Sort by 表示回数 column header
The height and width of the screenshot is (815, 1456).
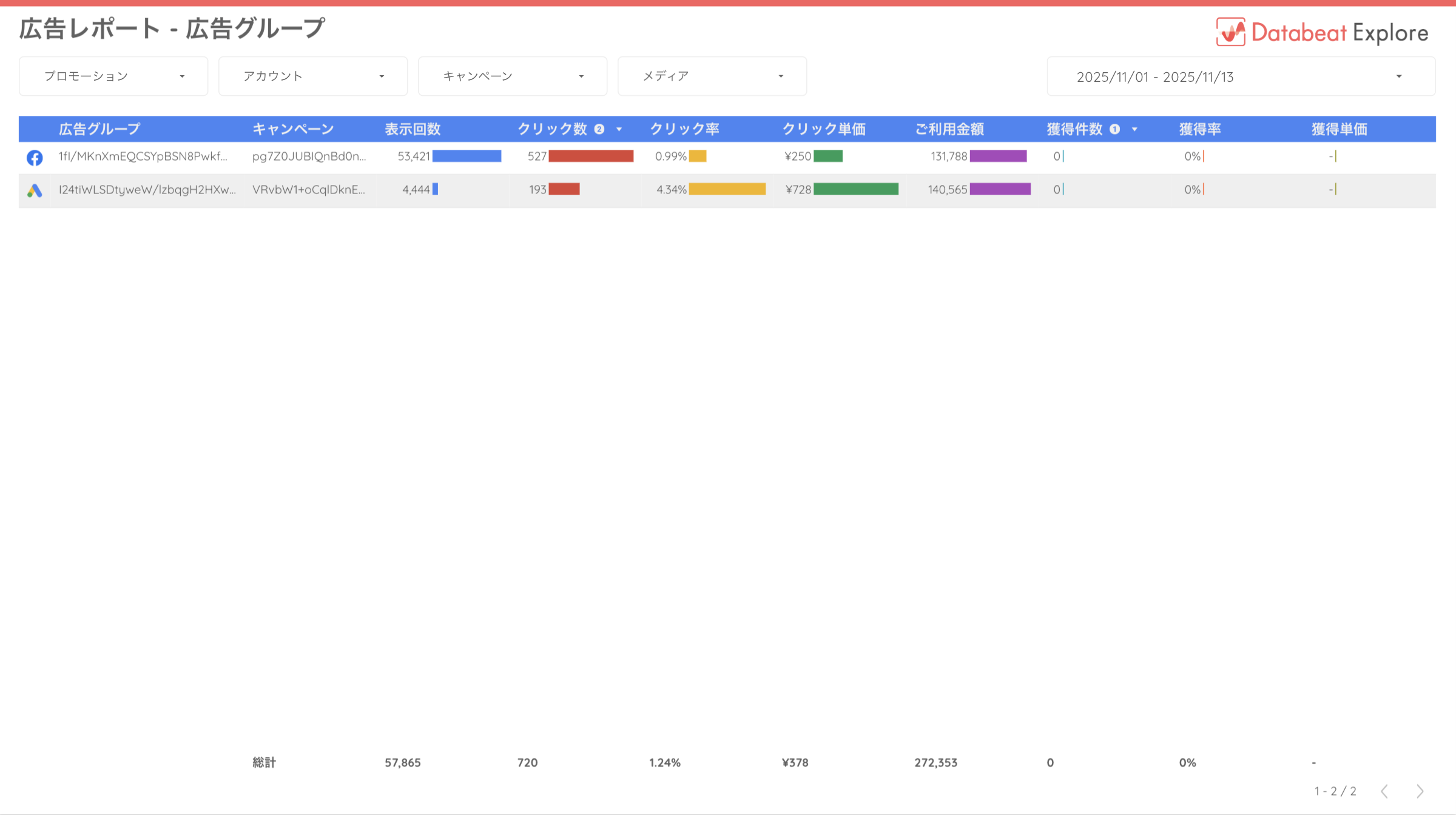click(413, 129)
